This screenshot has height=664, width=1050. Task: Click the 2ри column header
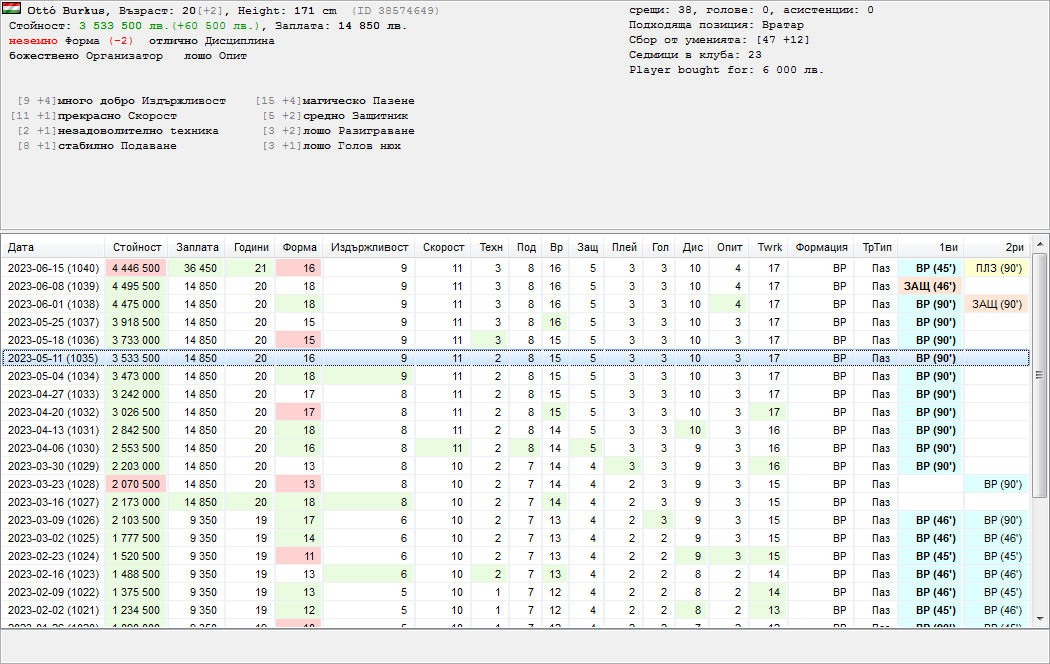point(1014,247)
